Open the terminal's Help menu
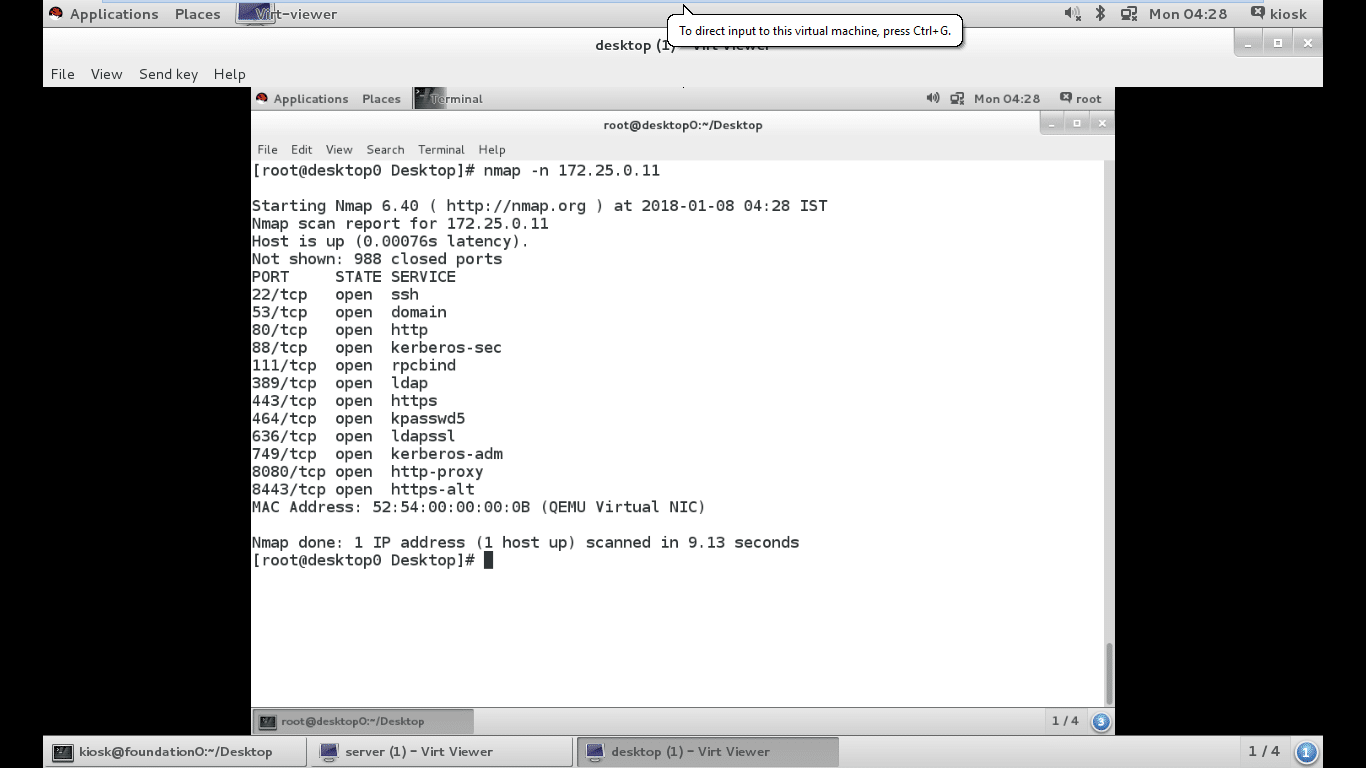The width and height of the screenshot is (1366, 768). pos(492,150)
